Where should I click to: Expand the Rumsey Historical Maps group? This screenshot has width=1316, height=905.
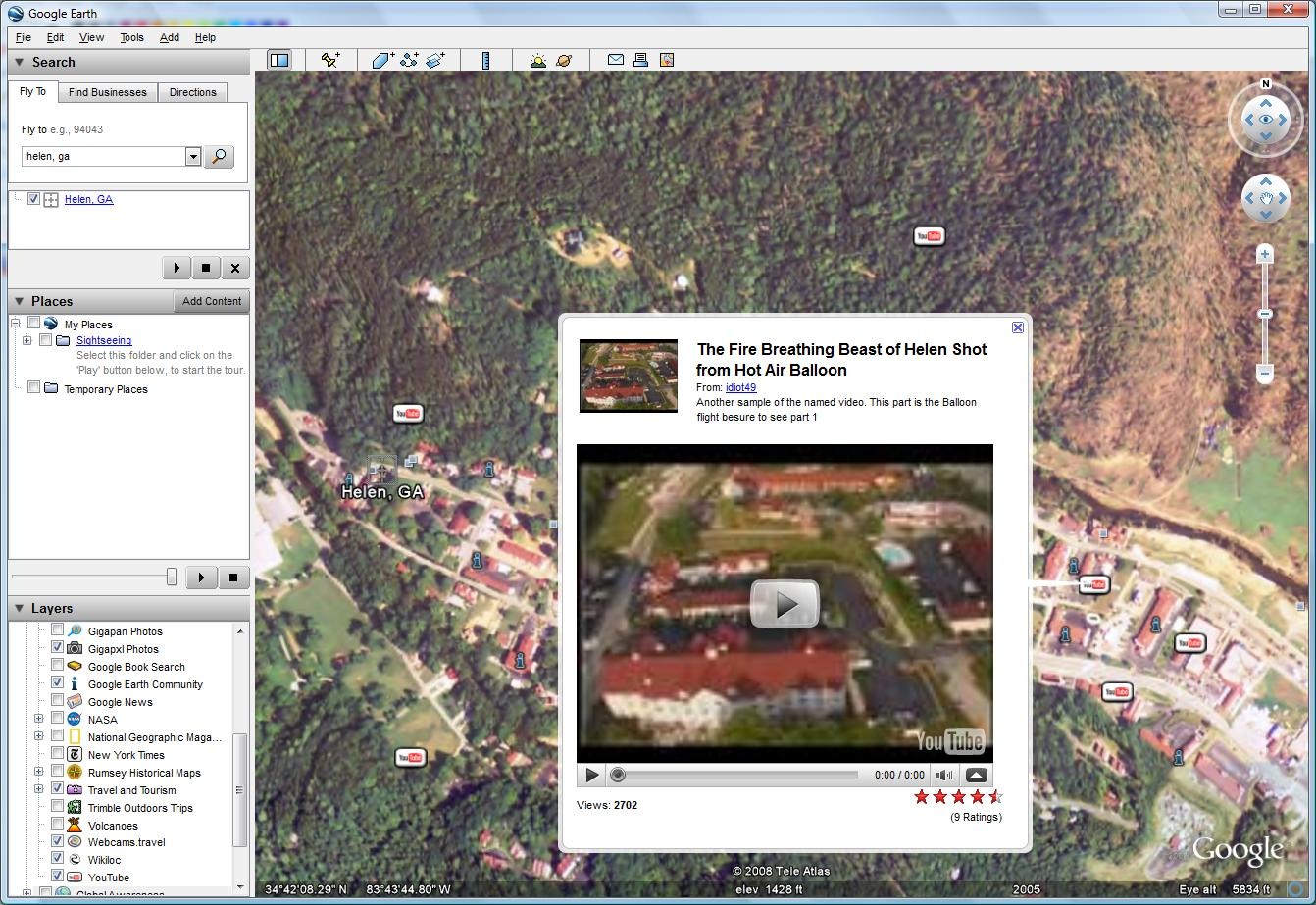click(39, 772)
